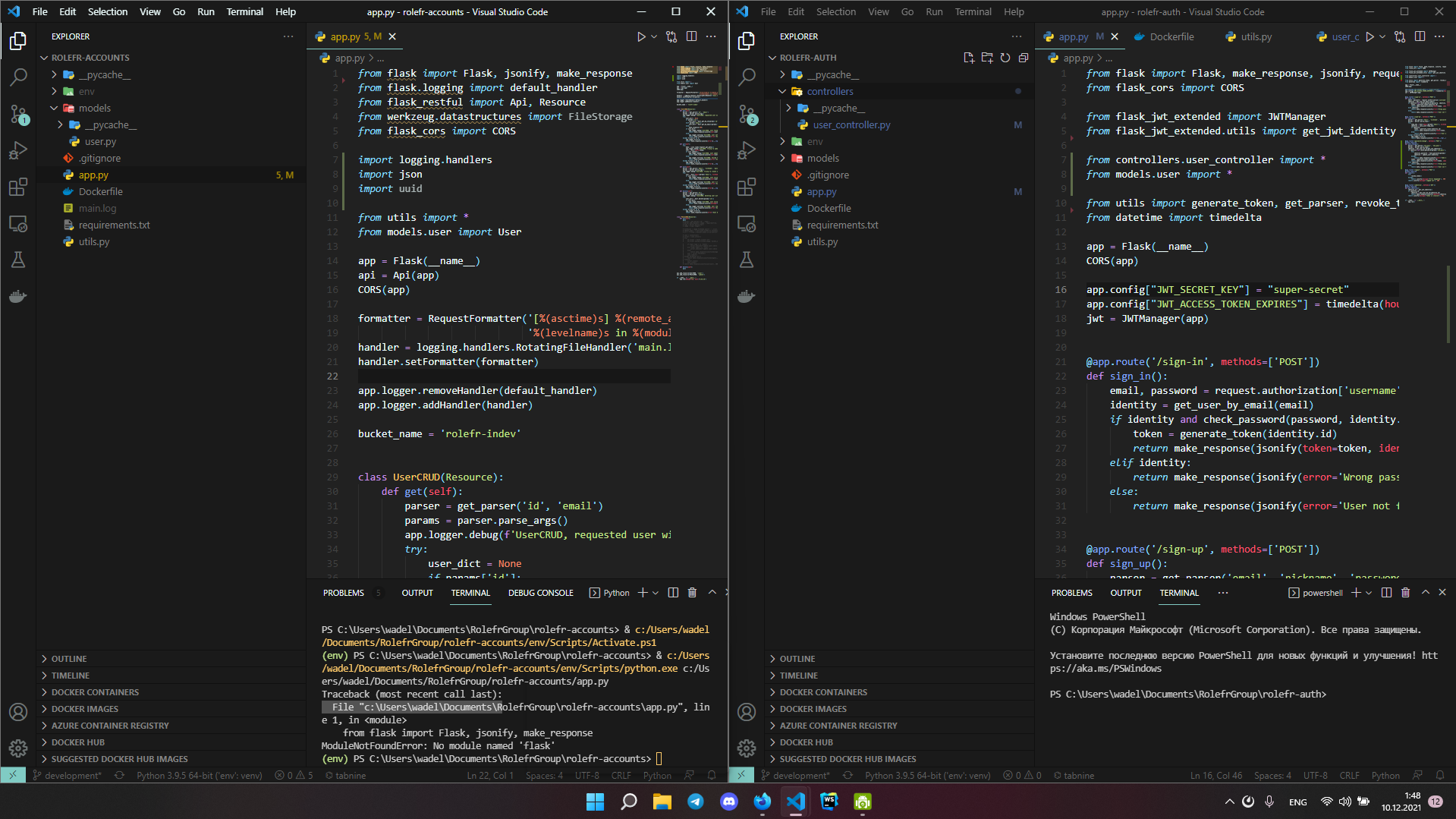This screenshot has height=819, width=1456.
Task: Open Telegram from the taskbar
Action: [x=696, y=802]
